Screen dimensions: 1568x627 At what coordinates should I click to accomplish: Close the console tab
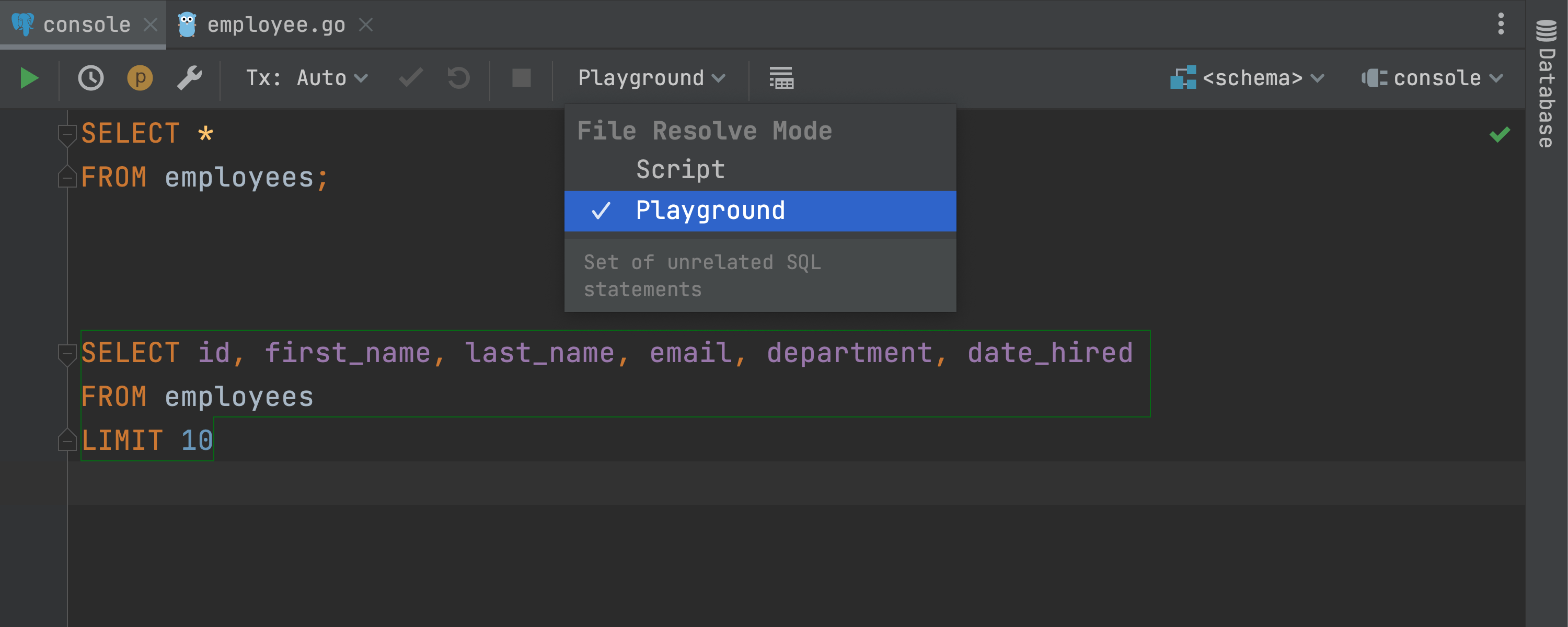[151, 25]
